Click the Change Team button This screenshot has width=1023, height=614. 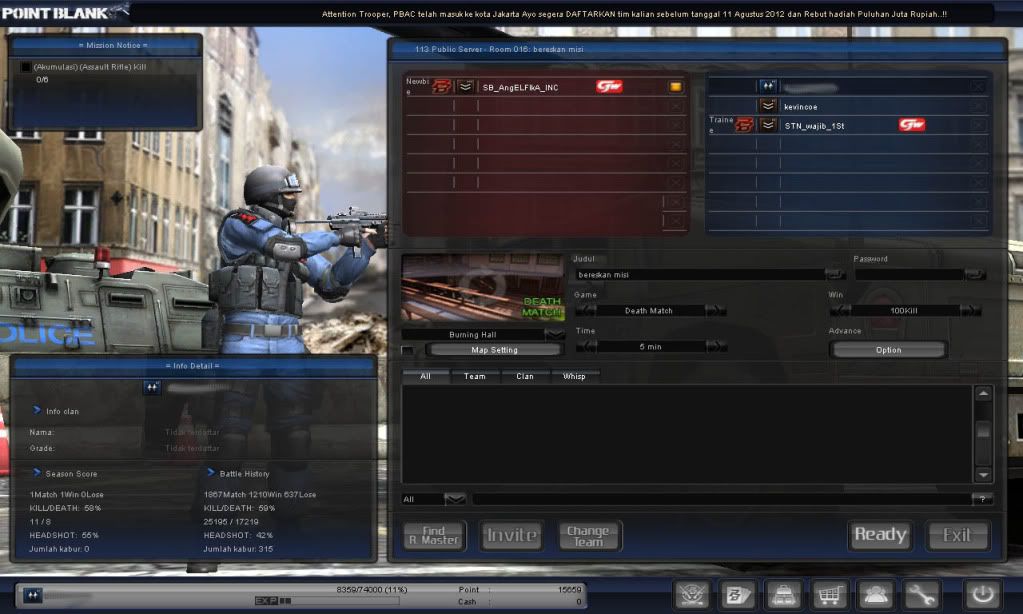(x=588, y=536)
